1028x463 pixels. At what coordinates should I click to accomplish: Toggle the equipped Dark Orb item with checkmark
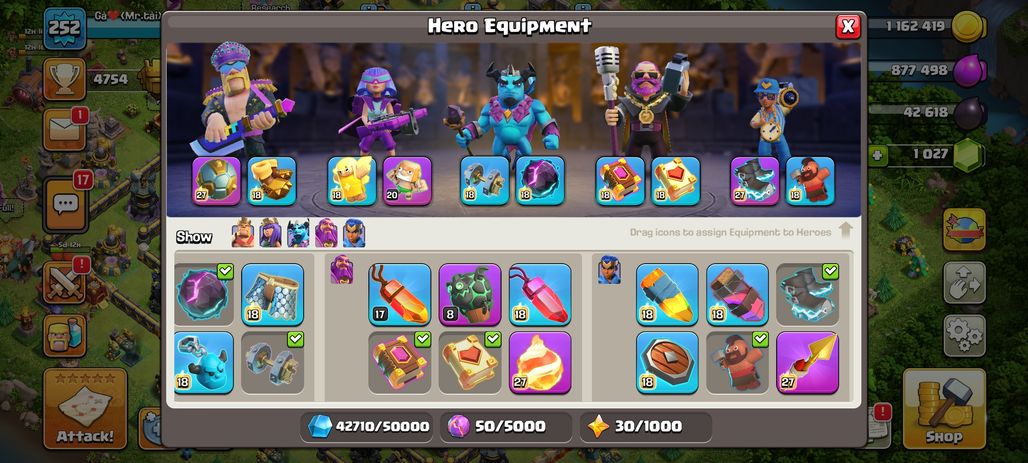pyautogui.click(x=204, y=294)
